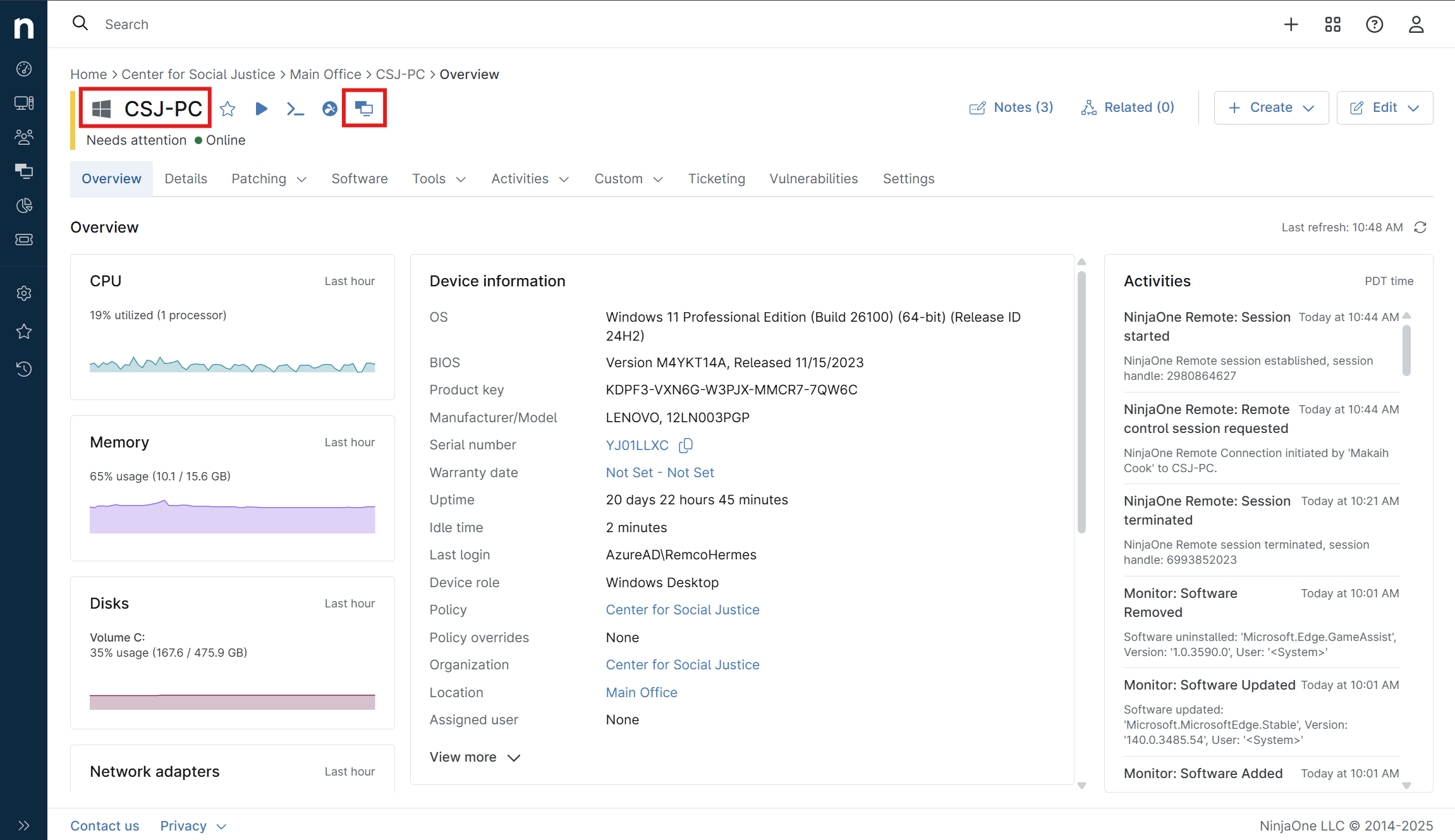
Task: Click the remote desktop screens icon
Action: [x=364, y=109]
